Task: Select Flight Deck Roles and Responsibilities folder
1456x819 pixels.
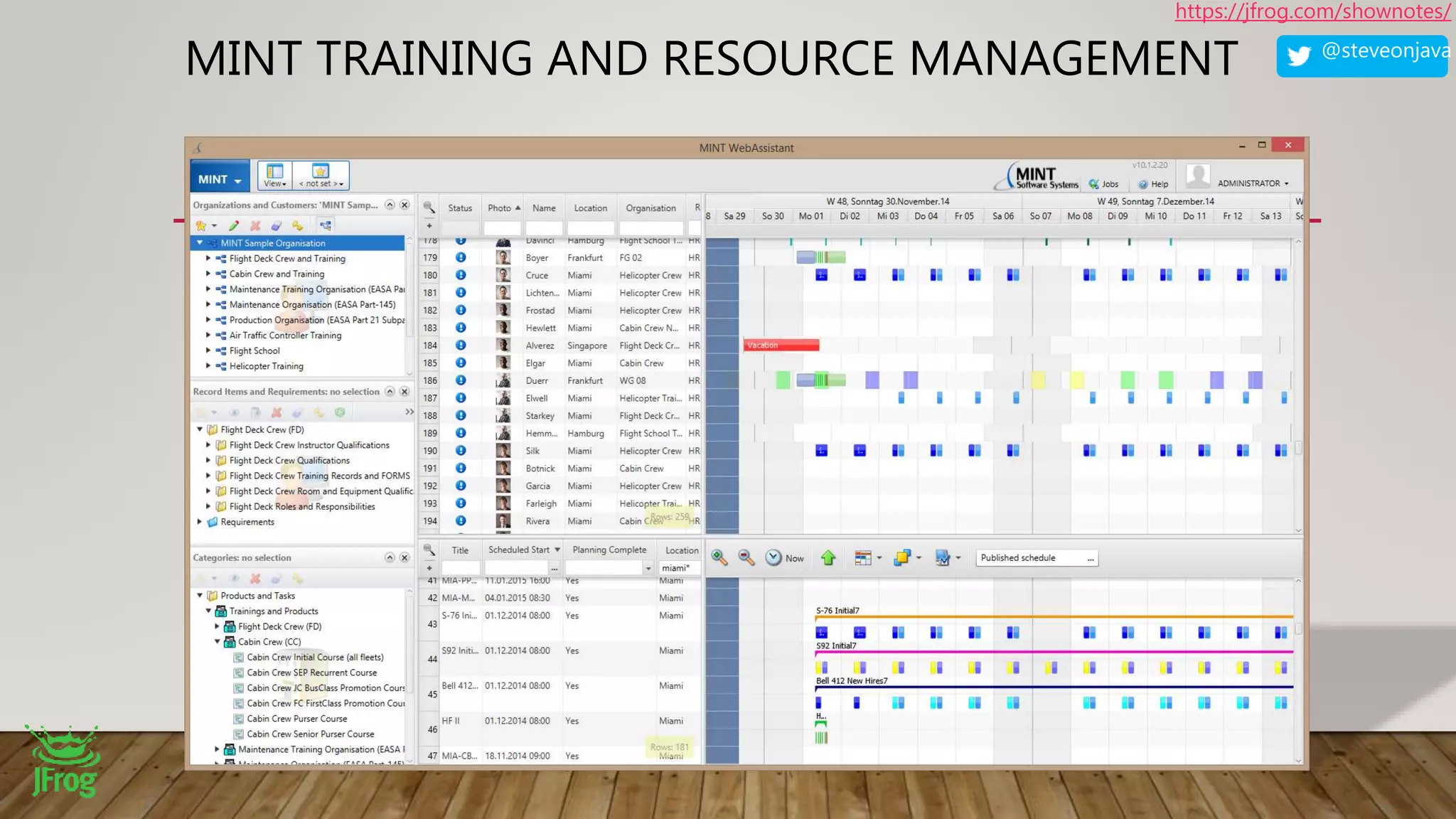Action: point(302,507)
